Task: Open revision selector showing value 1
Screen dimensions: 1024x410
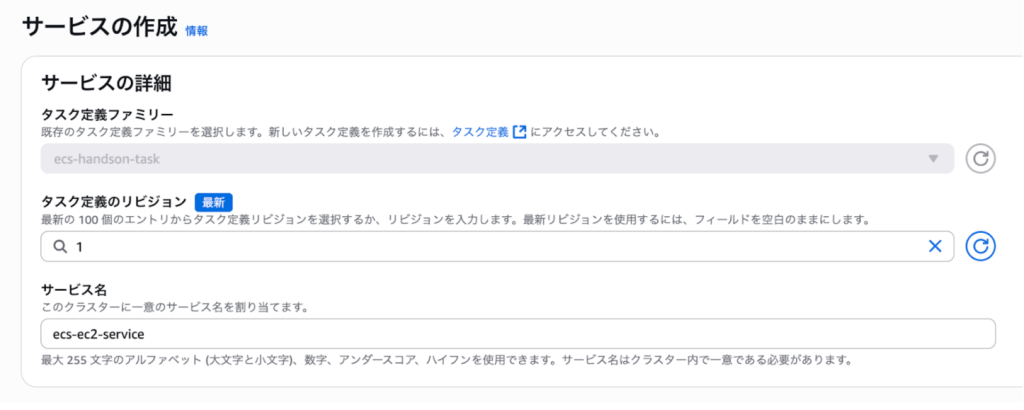Action: coord(490,246)
